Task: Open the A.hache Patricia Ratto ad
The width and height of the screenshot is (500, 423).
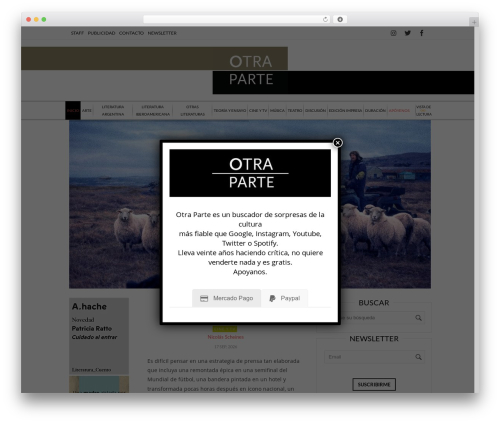Action: (x=99, y=336)
